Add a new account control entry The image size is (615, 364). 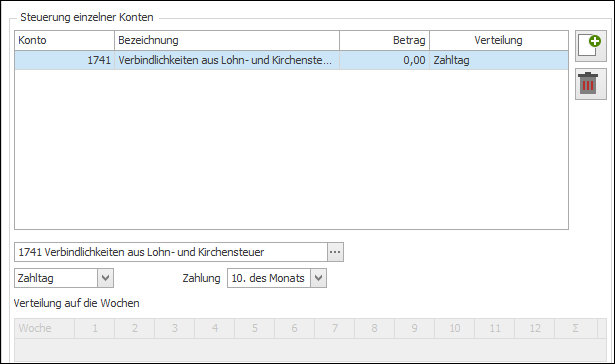click(x=591, y=46)
